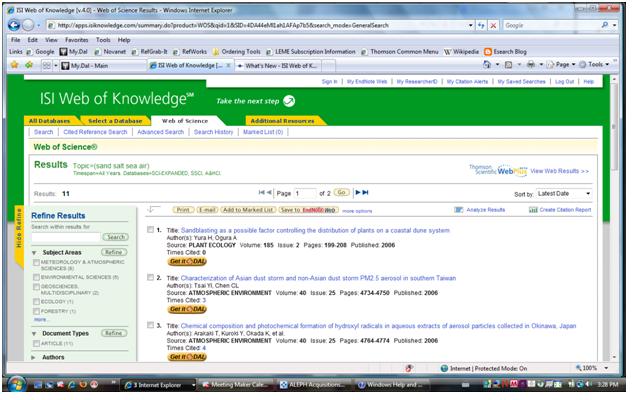Viewport: 640px width, 400px height.
Task: Open the Advanced Search link
Action: pyautogui.click(x=160, y=132)
